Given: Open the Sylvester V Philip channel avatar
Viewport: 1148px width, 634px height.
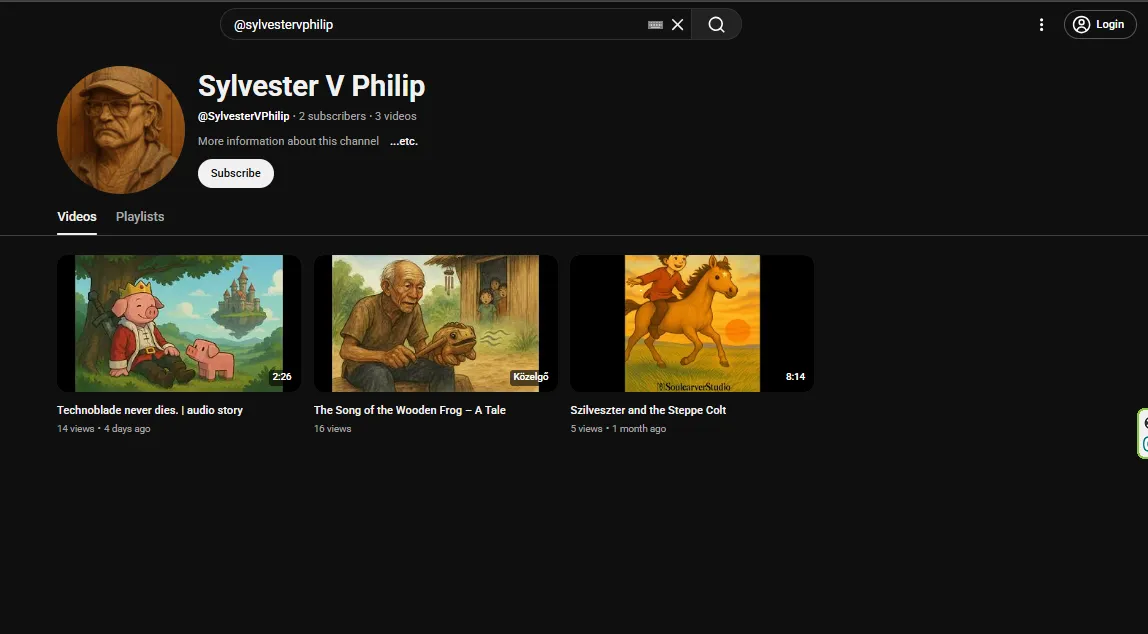Looking at the screenshot, I should pos(120,130).
